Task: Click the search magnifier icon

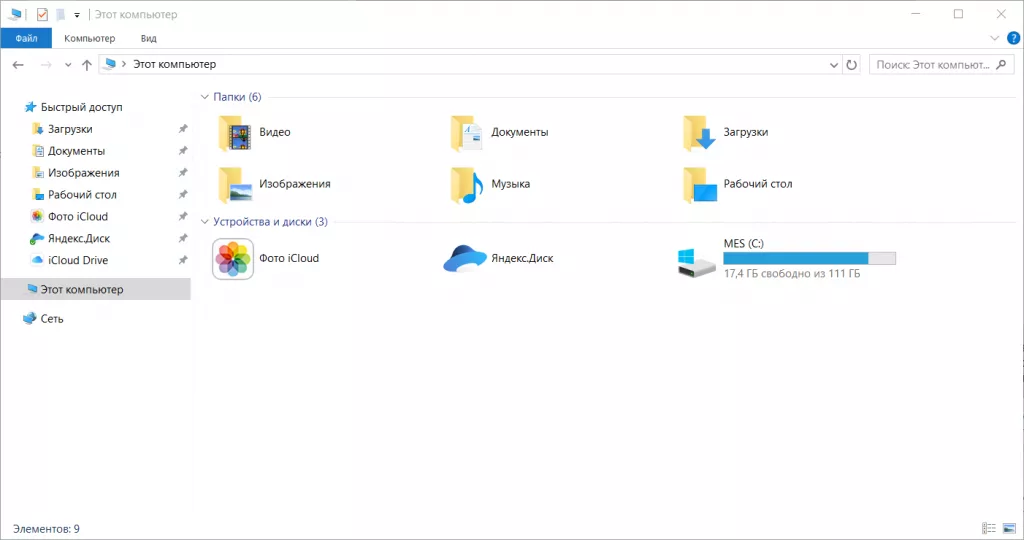Action: [1001, 65]
